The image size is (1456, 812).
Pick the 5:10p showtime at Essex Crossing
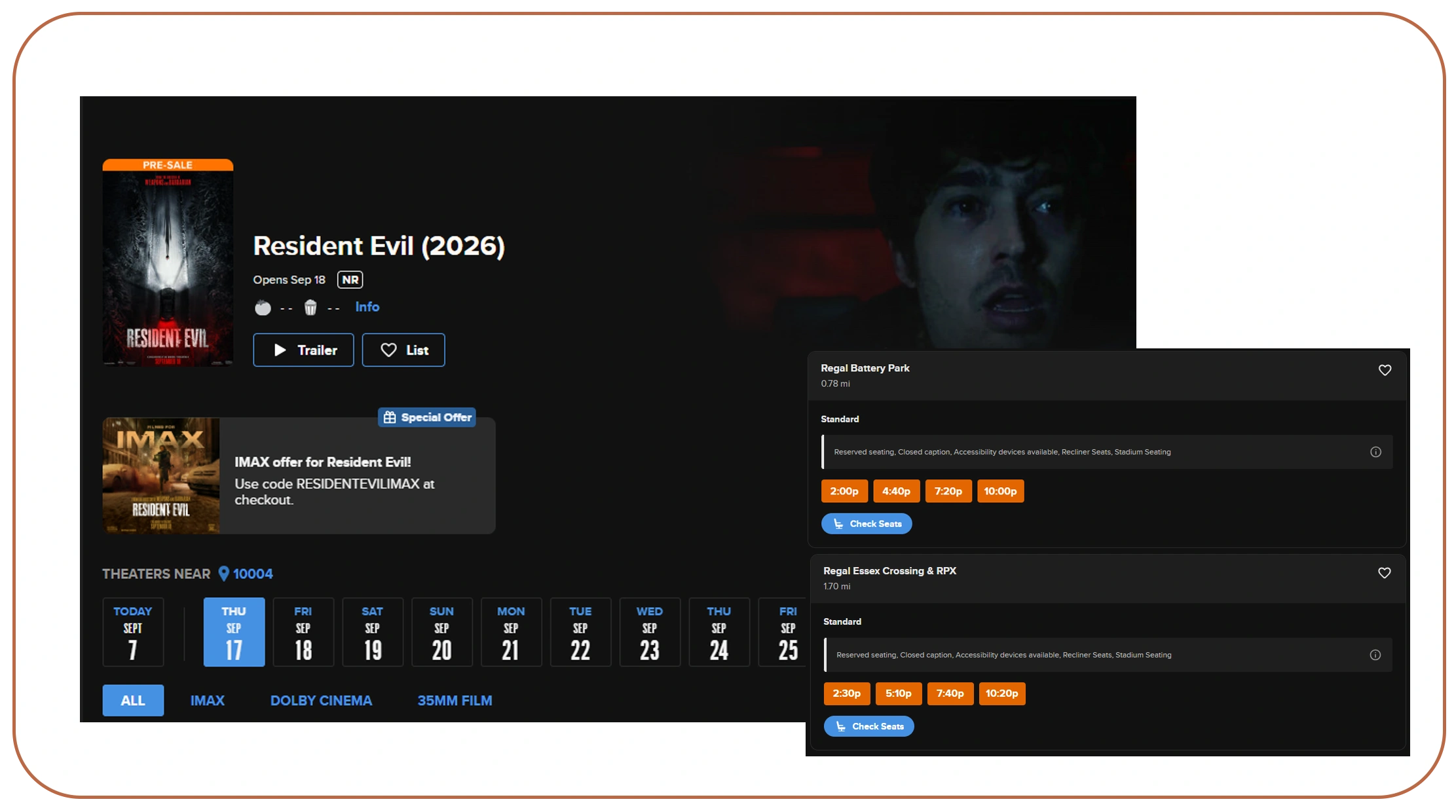(899, 693)
